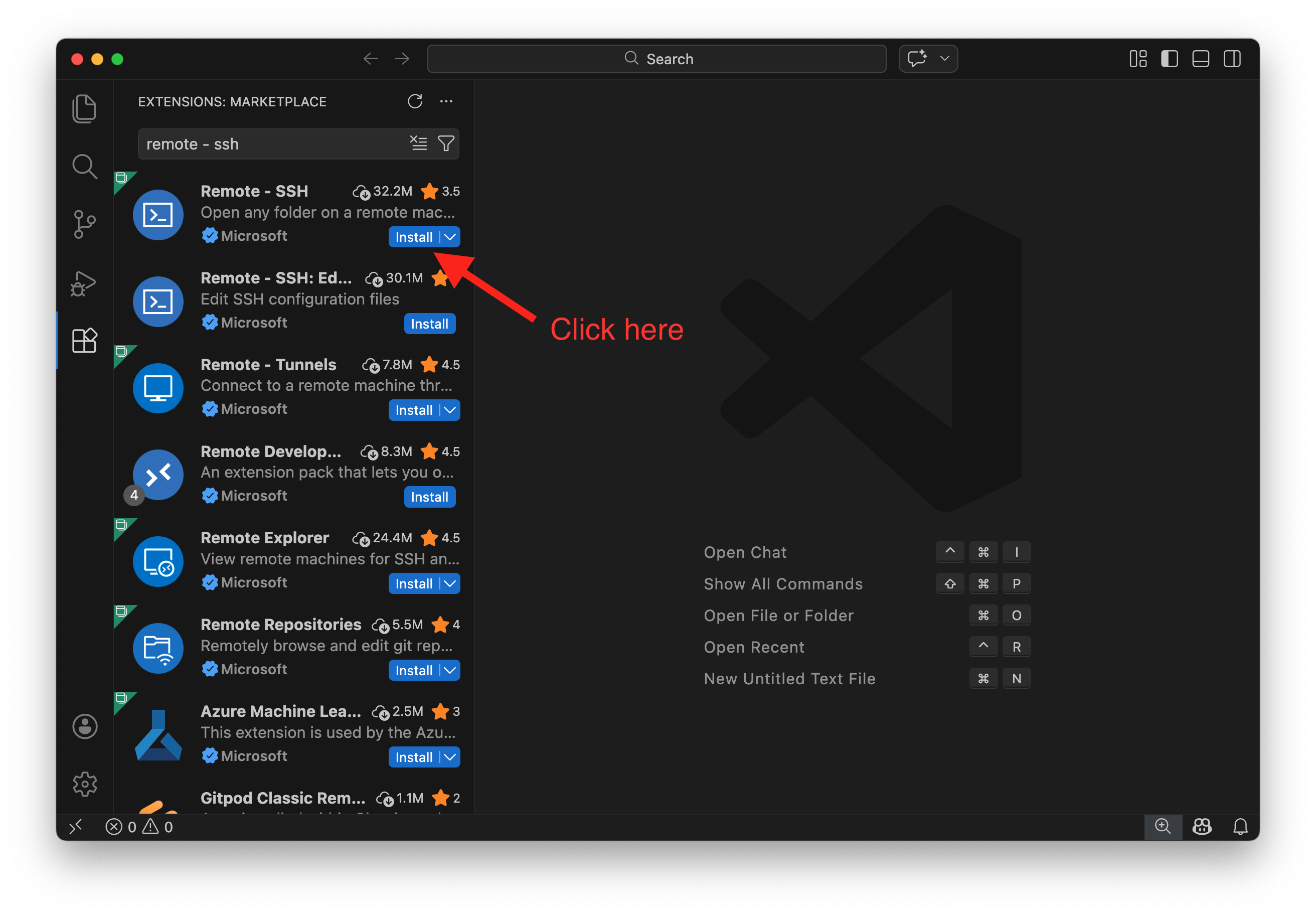Open Install options for Remote - Tunnels
The height and width of the screenshot is (915, 1316).
pyautogui.click(x=449, y=410)
